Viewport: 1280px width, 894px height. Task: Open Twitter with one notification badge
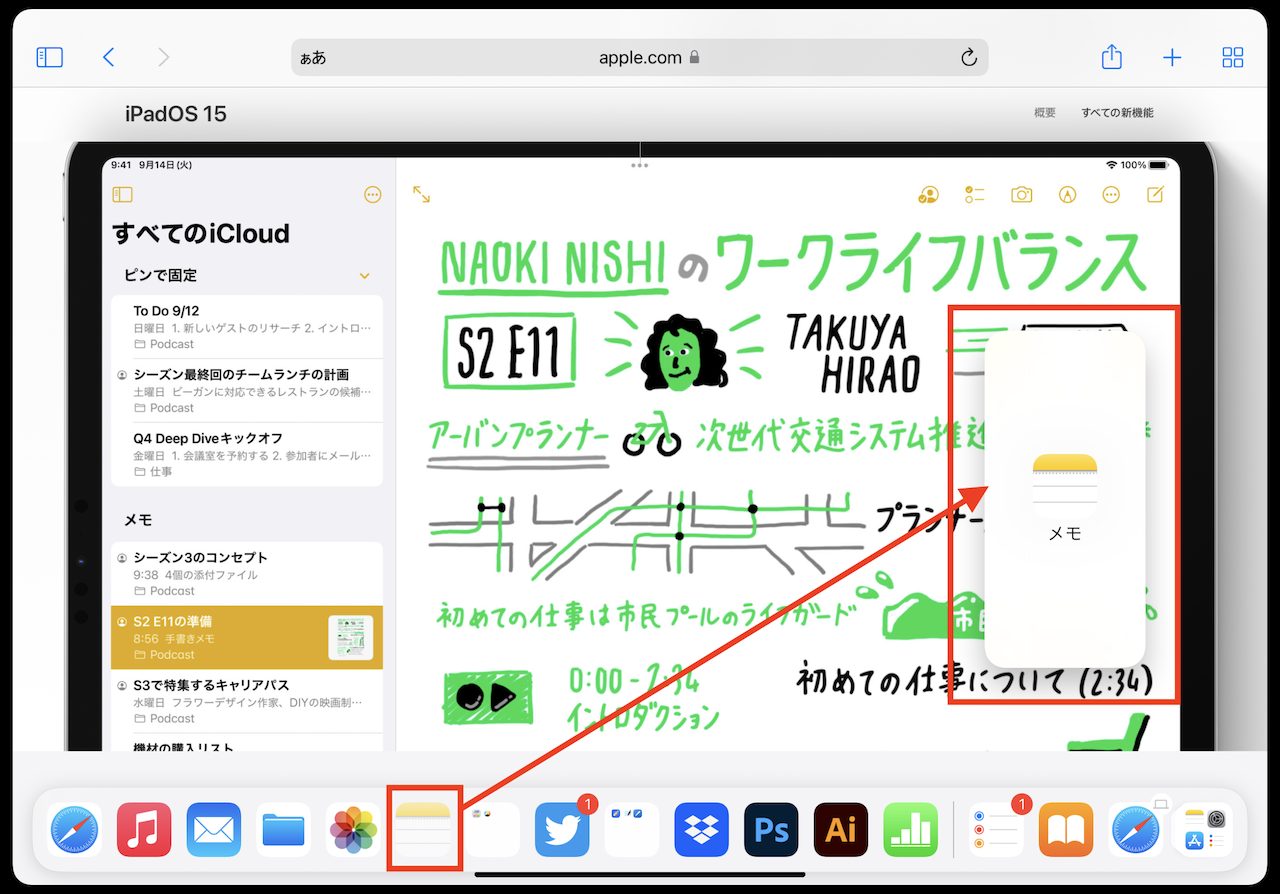[x=562, y=830]
